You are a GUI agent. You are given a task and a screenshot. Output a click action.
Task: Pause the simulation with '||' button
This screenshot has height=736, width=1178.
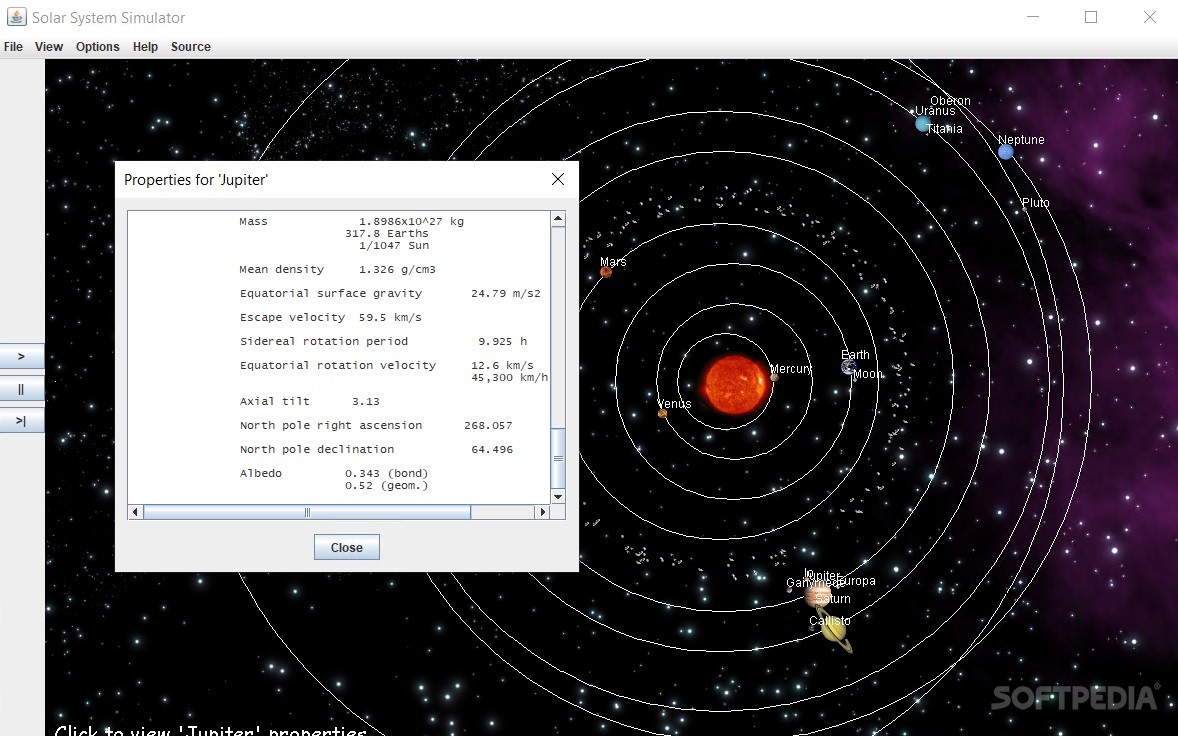[x=22, y=388]
